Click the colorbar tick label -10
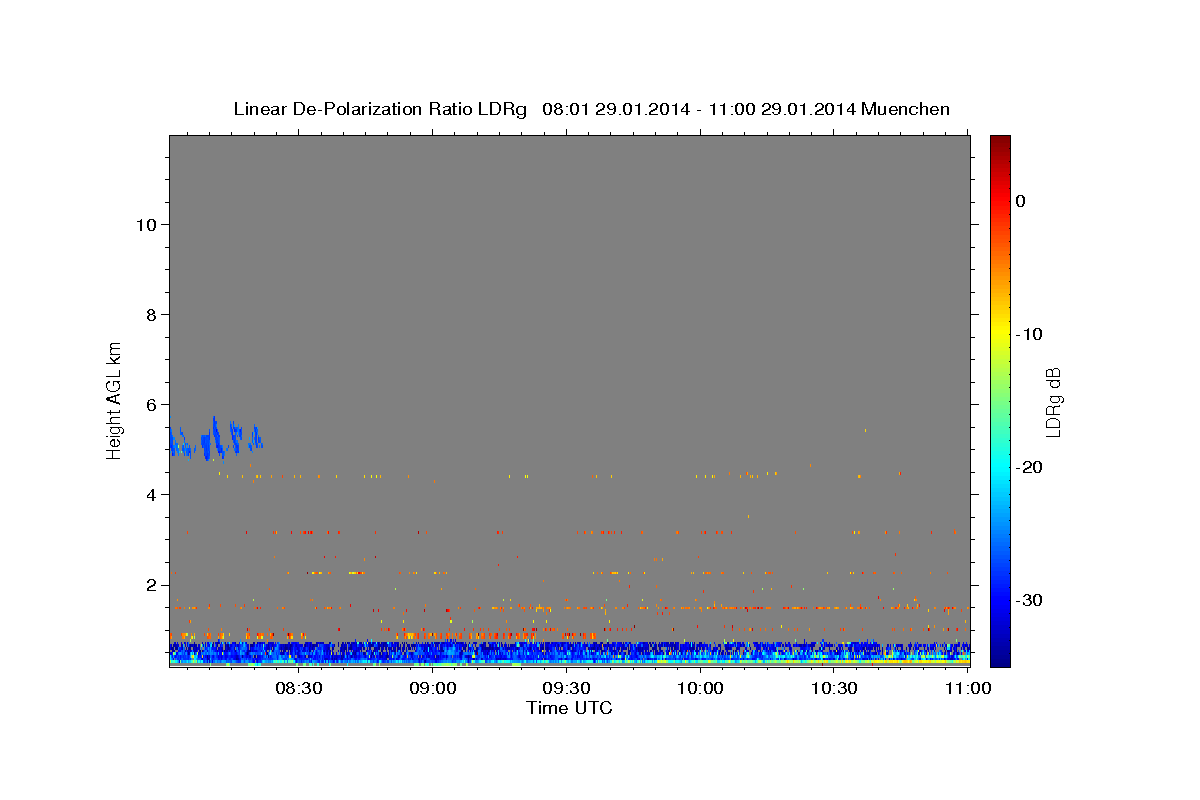This screenshot has height=800, width=1200. click(x=1029, y=334)
